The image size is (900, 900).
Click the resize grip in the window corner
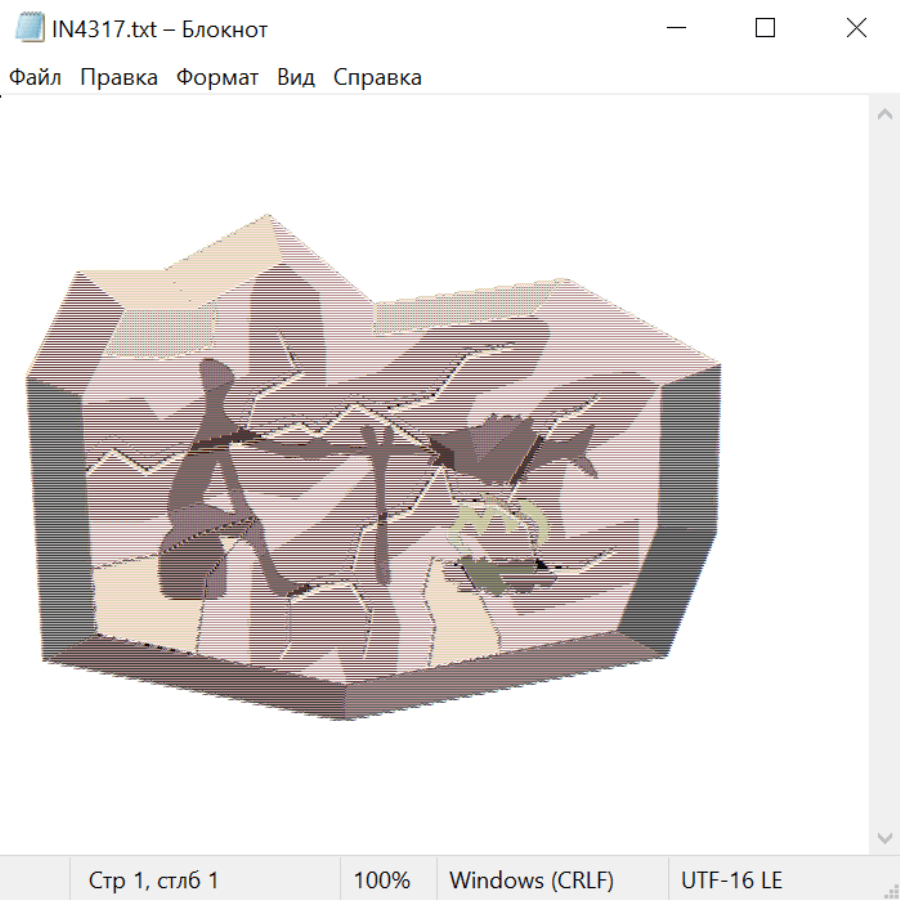tap(890, 890)
